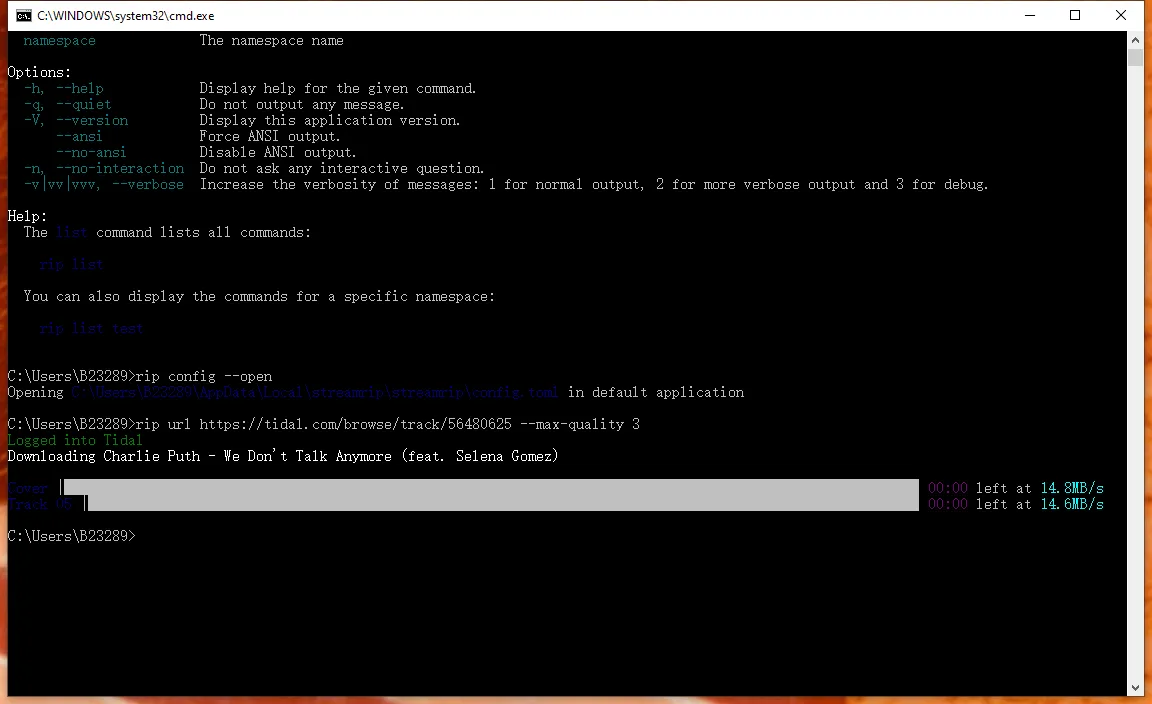Click 'The namespace name' description

pyautogui.click(x=271, y=40)
